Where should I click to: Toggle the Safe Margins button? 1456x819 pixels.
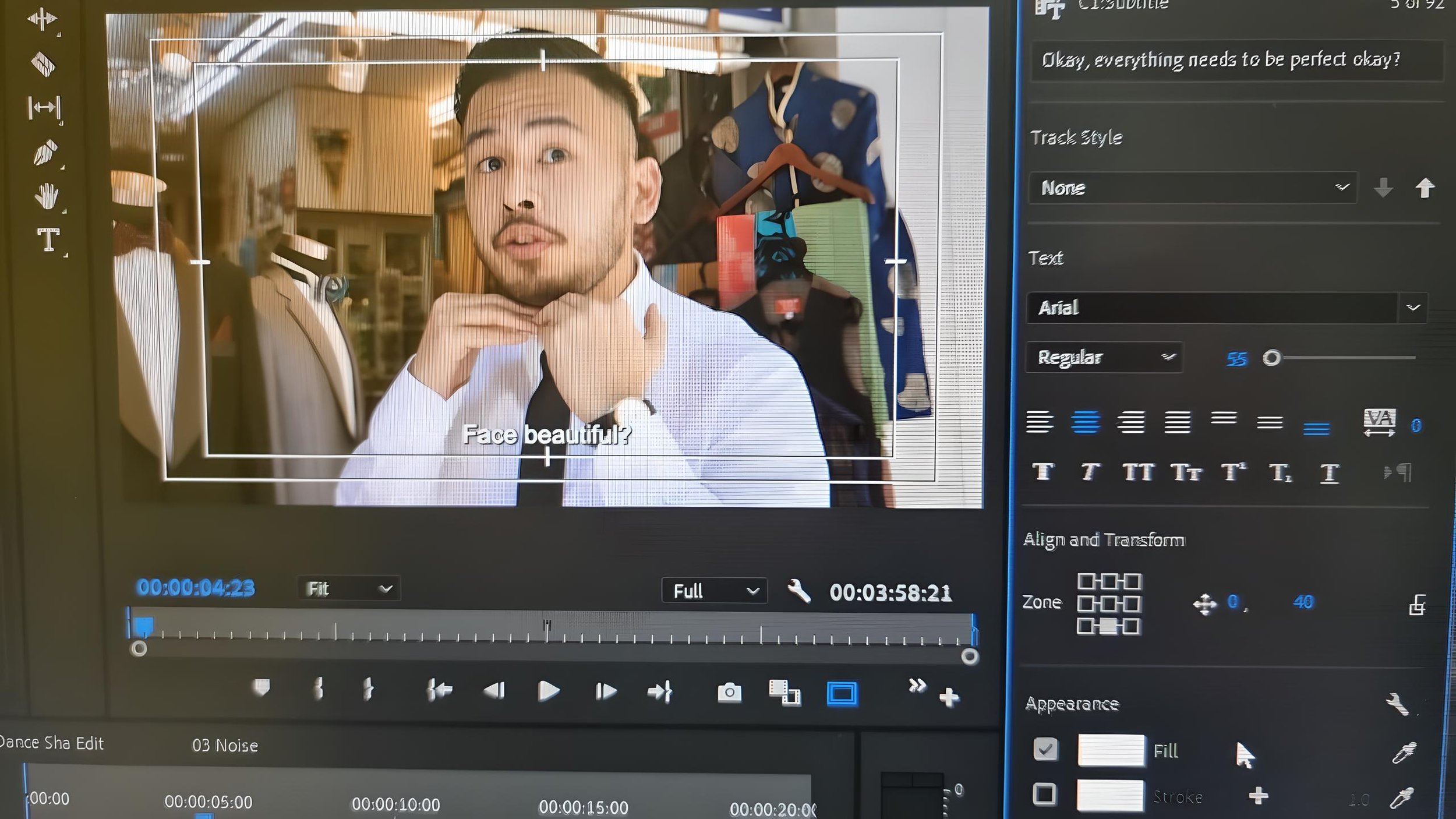pyautogui.click(x=842, y=694)
